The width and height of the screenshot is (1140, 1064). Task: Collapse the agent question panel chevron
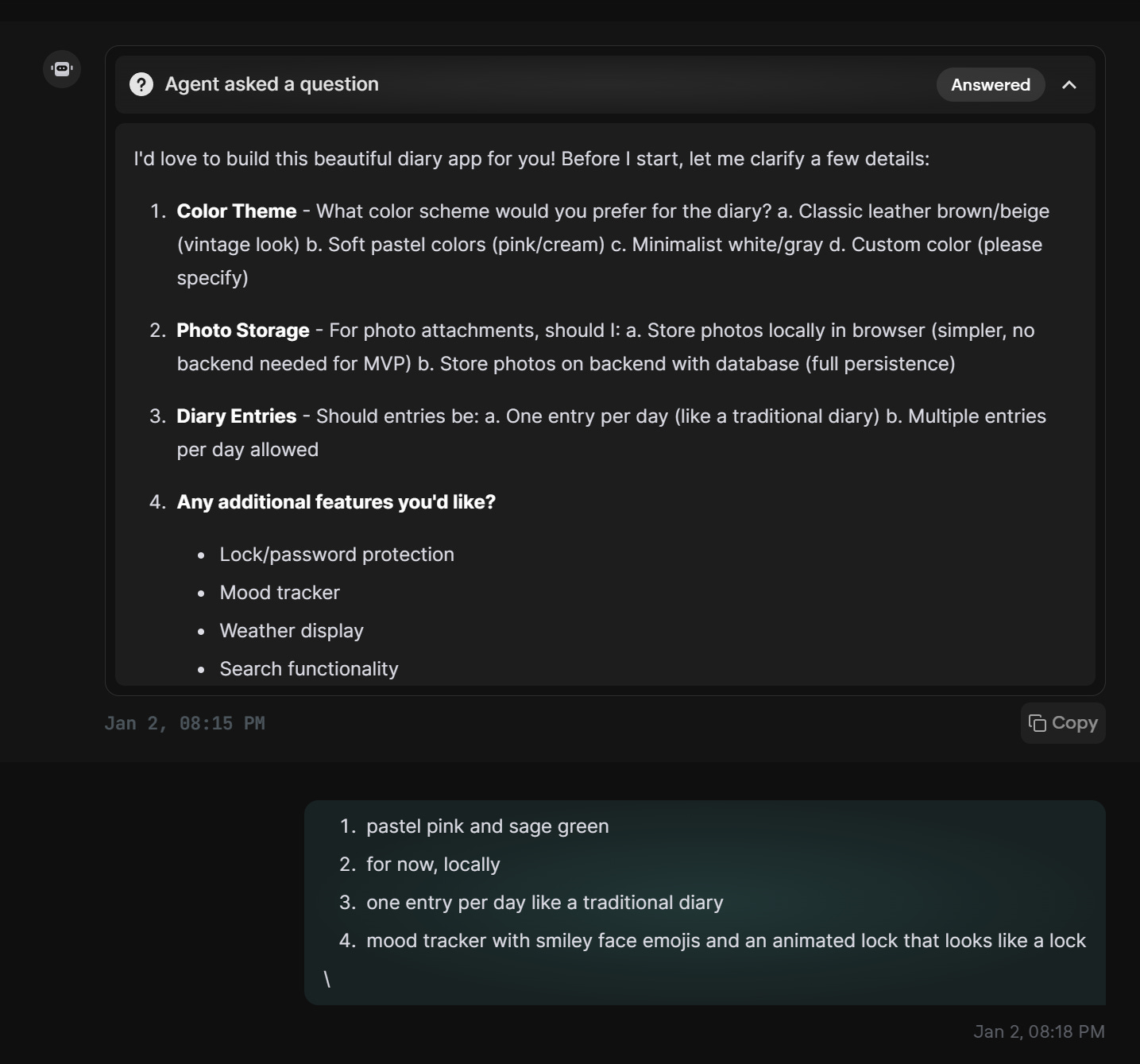tap(1069, 85)
